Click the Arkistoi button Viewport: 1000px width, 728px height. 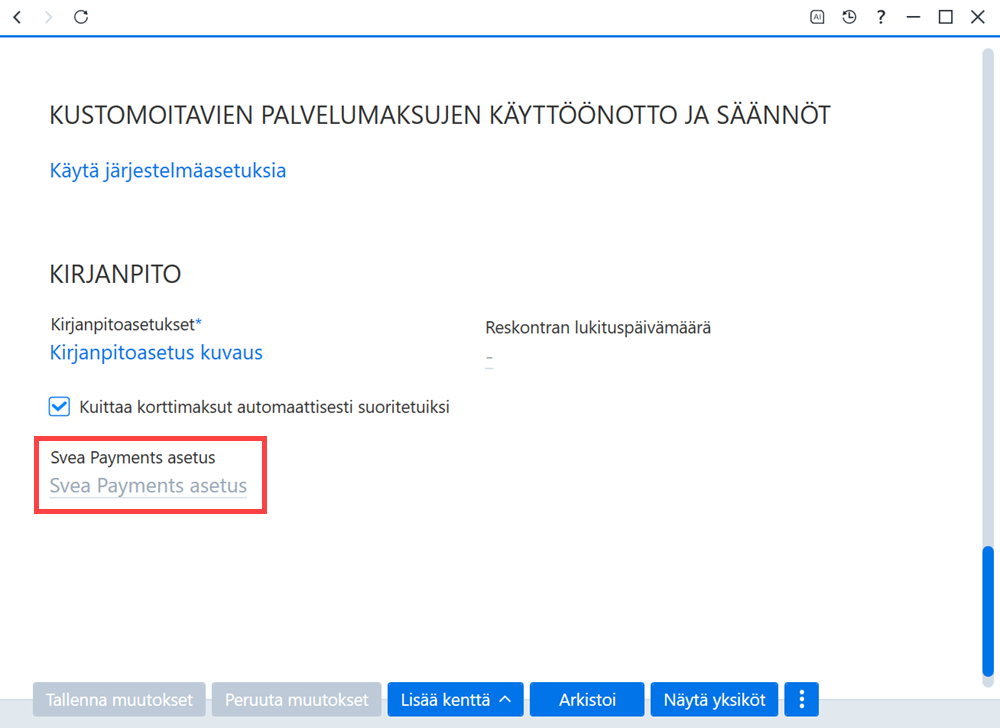(587, 699)
